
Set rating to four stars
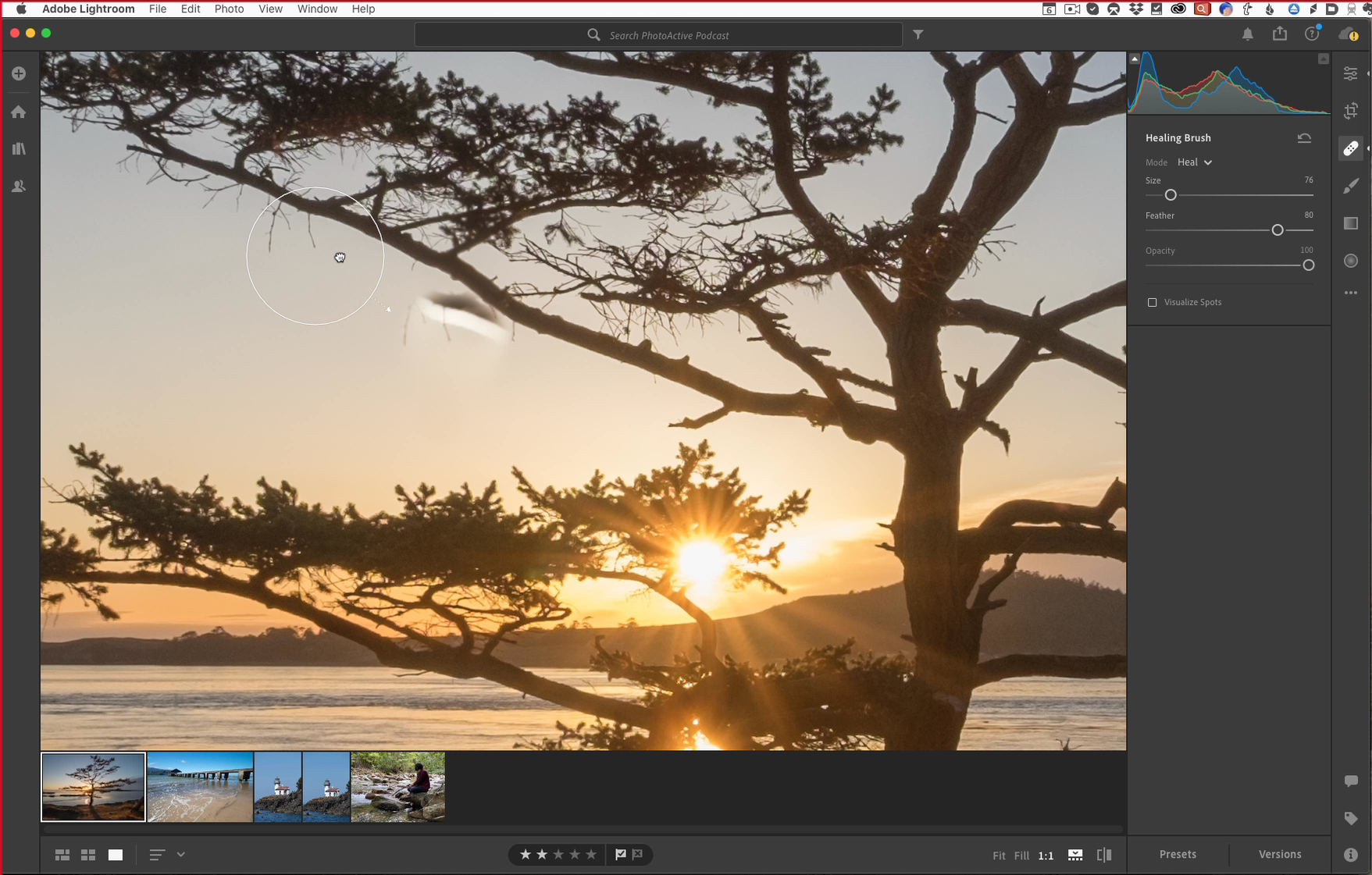point(575,855)
